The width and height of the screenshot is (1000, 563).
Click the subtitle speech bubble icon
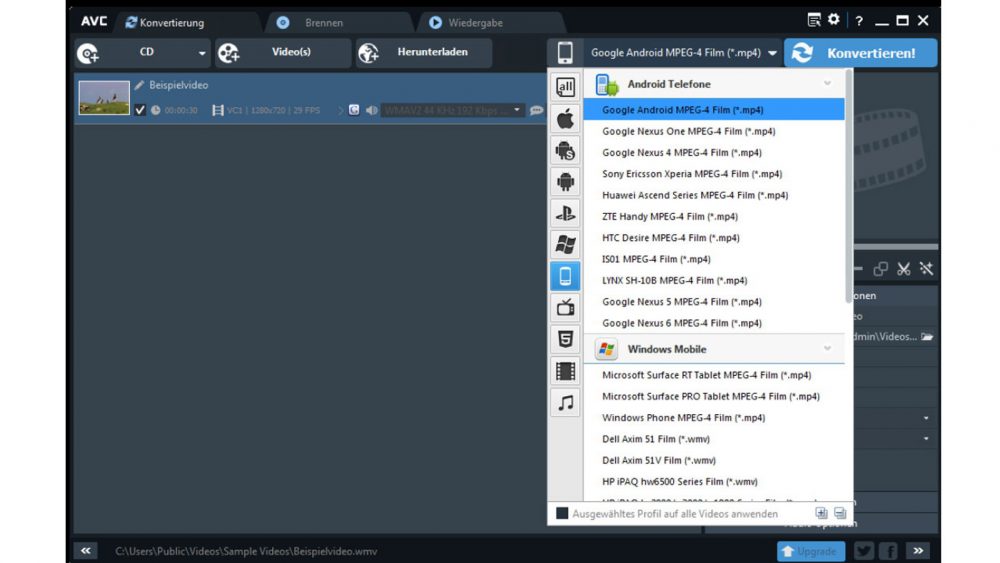pos(536,110)
